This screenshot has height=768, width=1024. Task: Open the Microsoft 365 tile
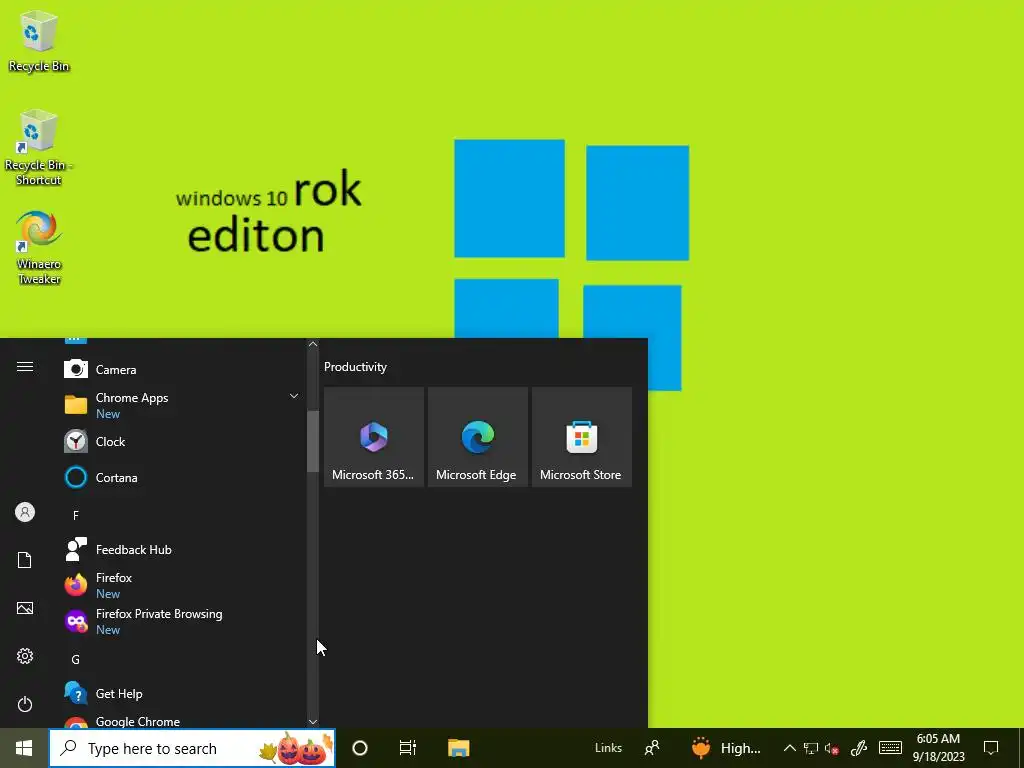point(374,437)
